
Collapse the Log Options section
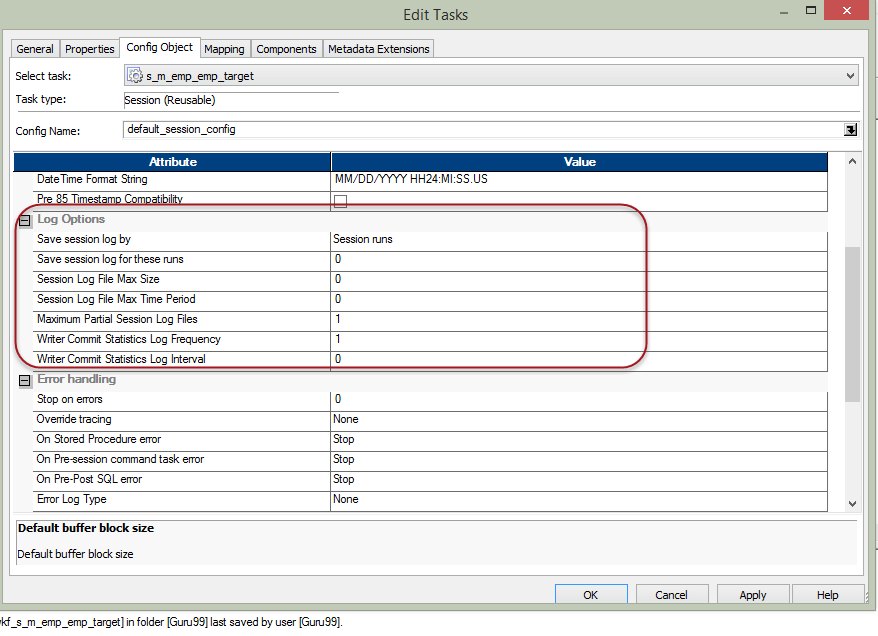pos(25,220)
